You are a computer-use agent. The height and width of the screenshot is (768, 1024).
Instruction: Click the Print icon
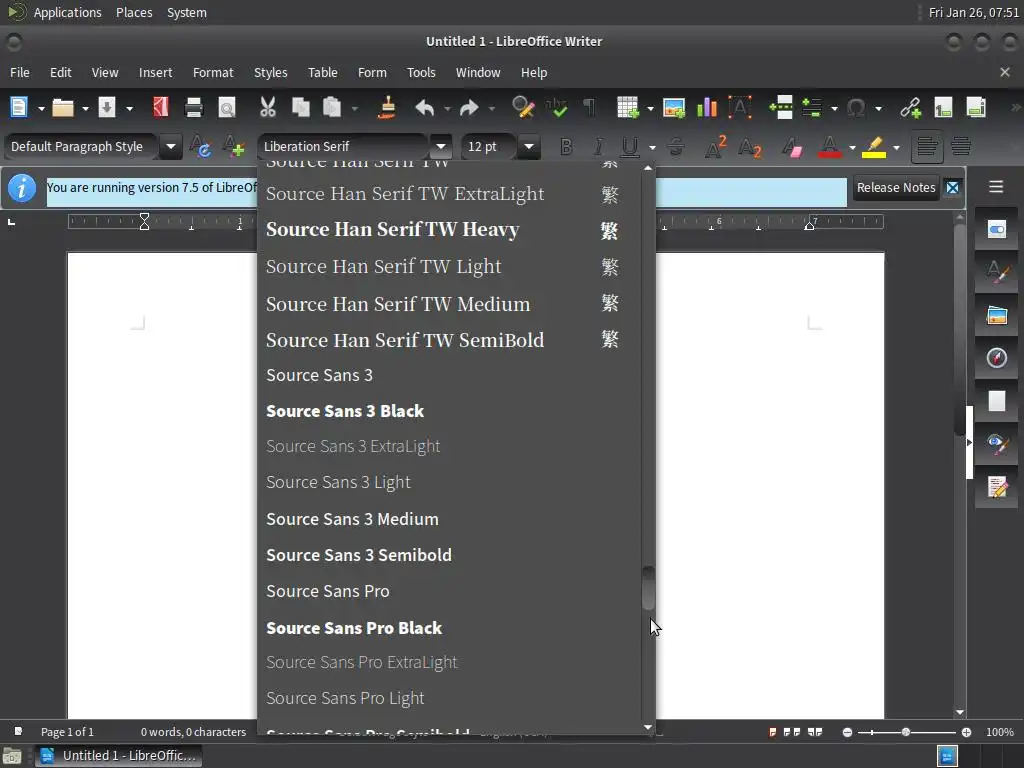coord(194,107)
